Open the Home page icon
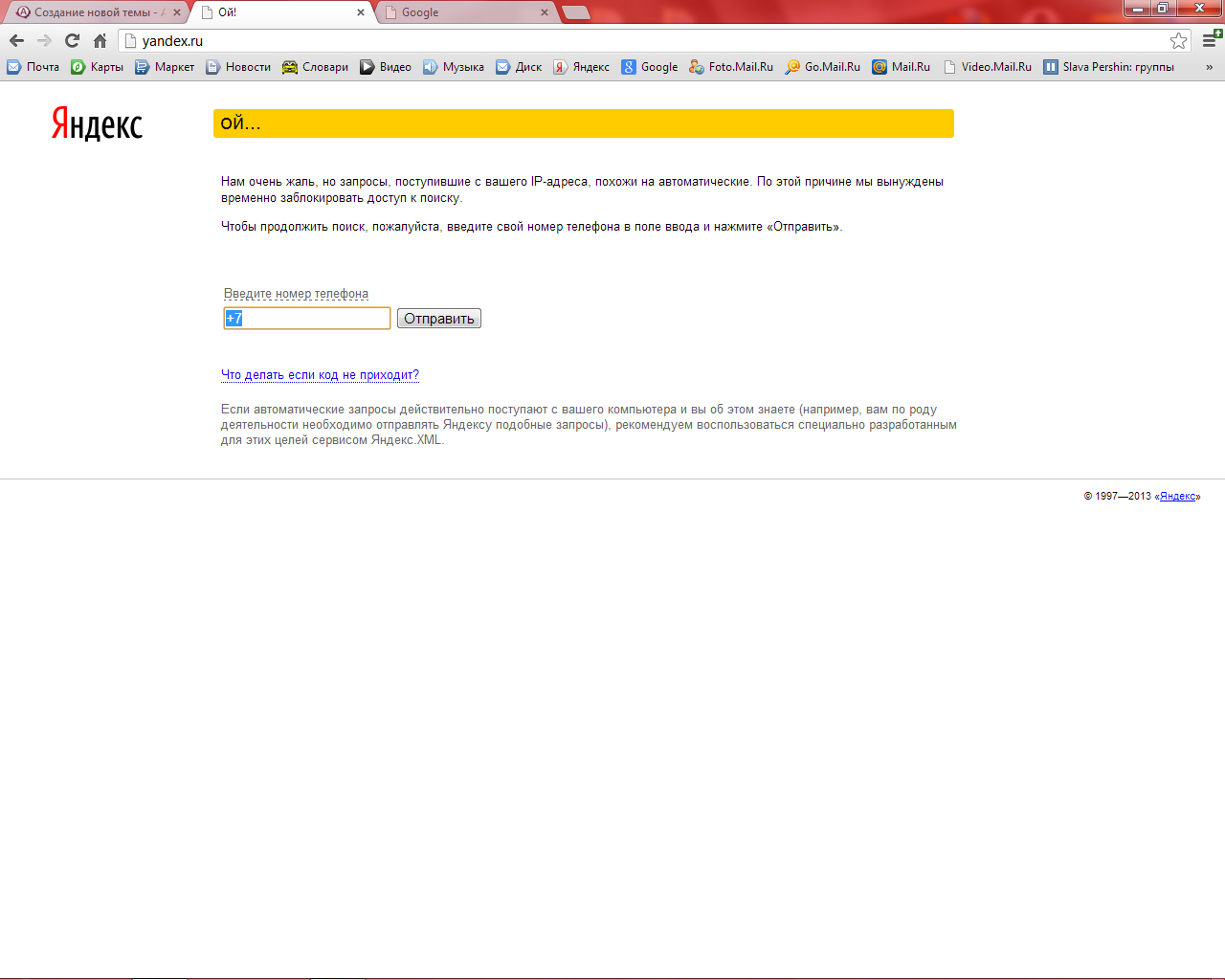The width and height of the screenshot is (1225, 980). pos(100,40)
